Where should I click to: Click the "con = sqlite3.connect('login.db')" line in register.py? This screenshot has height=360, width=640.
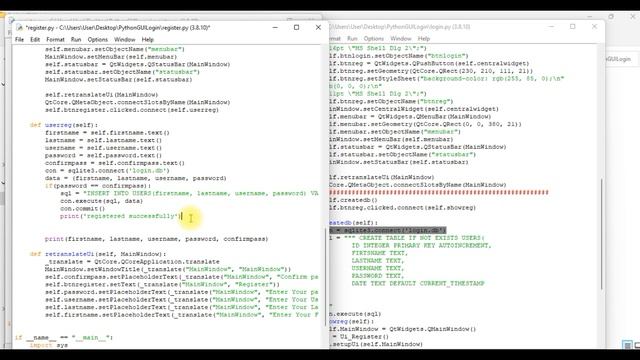107,171
